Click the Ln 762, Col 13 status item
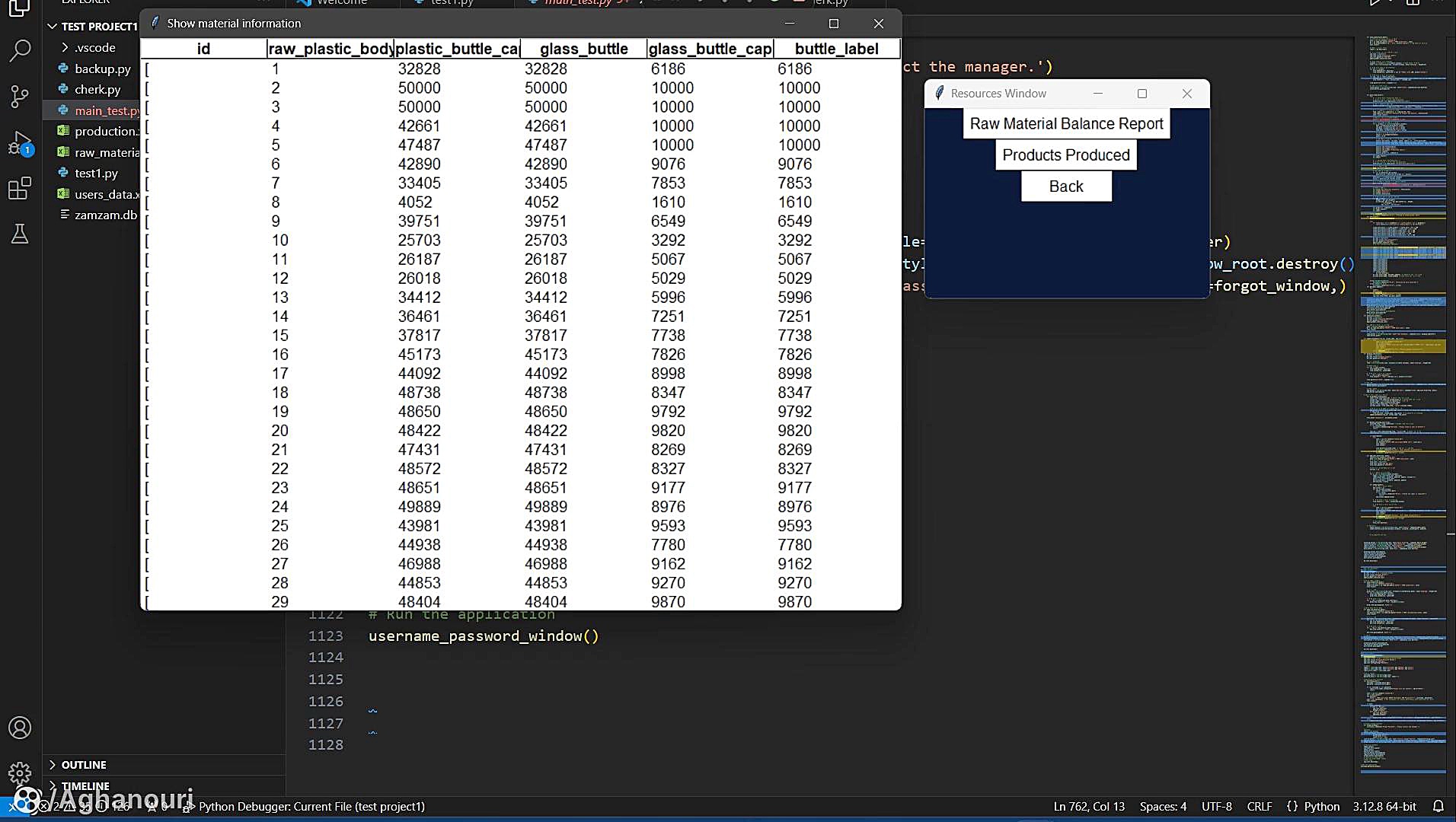 click(x=1089, y=806)
